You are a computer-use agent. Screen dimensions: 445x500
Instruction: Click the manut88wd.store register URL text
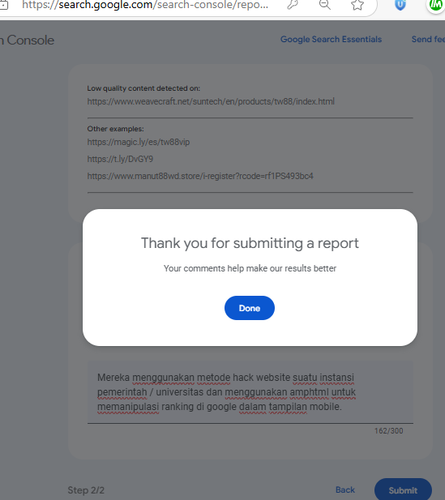(200, 176)
